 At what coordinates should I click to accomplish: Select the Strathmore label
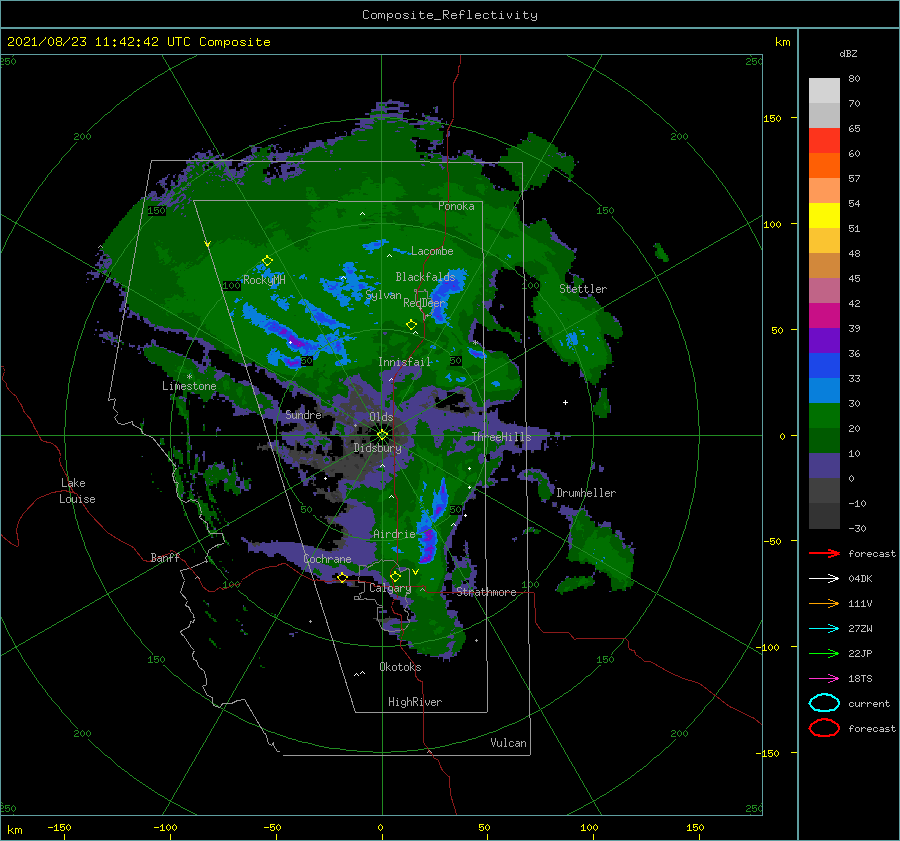(487, 592)
